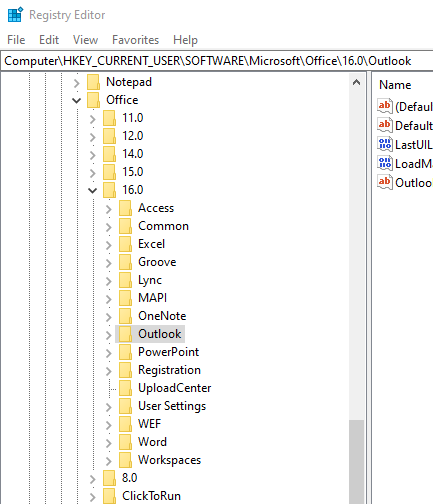Select the 8.0 key label

130,478
